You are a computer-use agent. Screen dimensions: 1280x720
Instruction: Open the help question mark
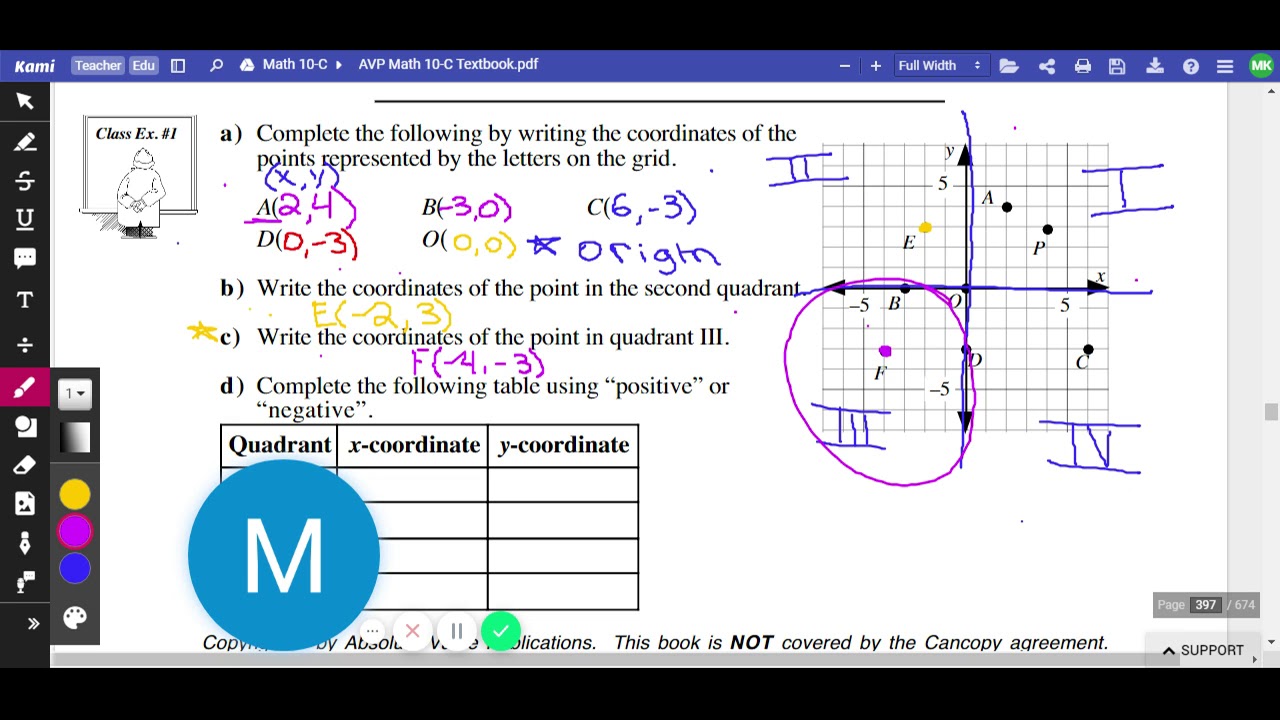point(1191,66)
